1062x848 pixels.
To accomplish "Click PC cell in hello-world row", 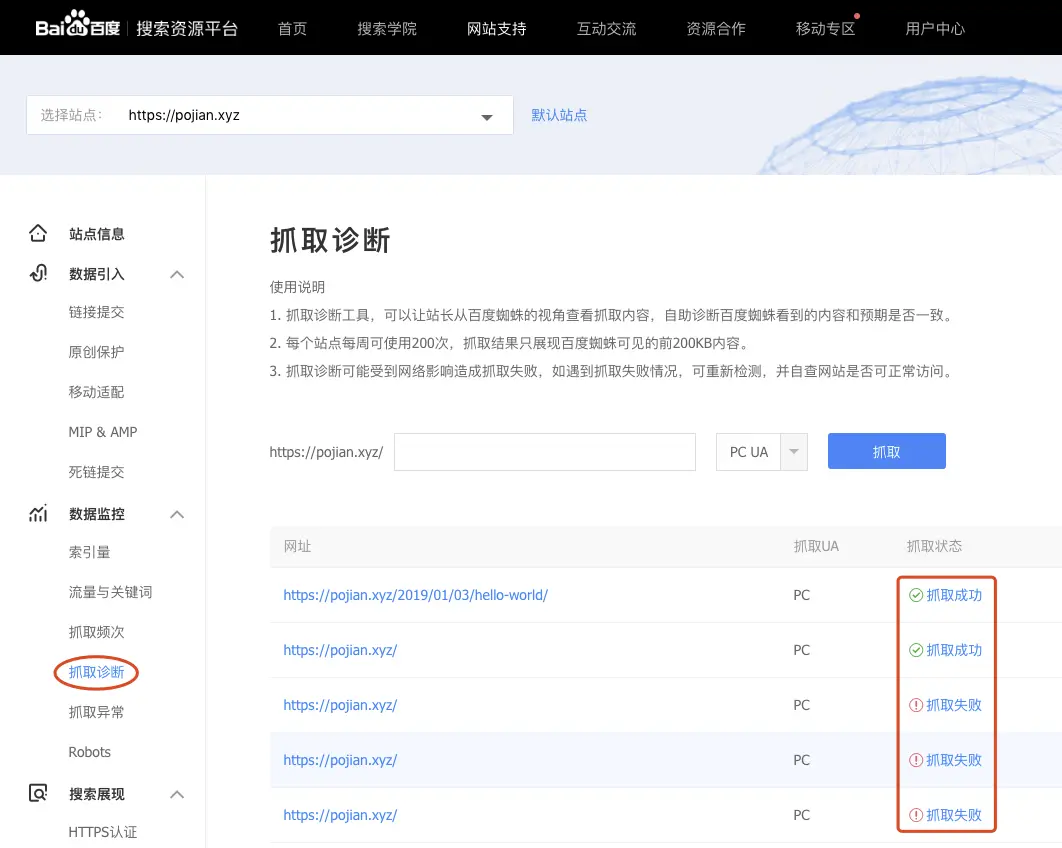I will (x=801, y=595).
